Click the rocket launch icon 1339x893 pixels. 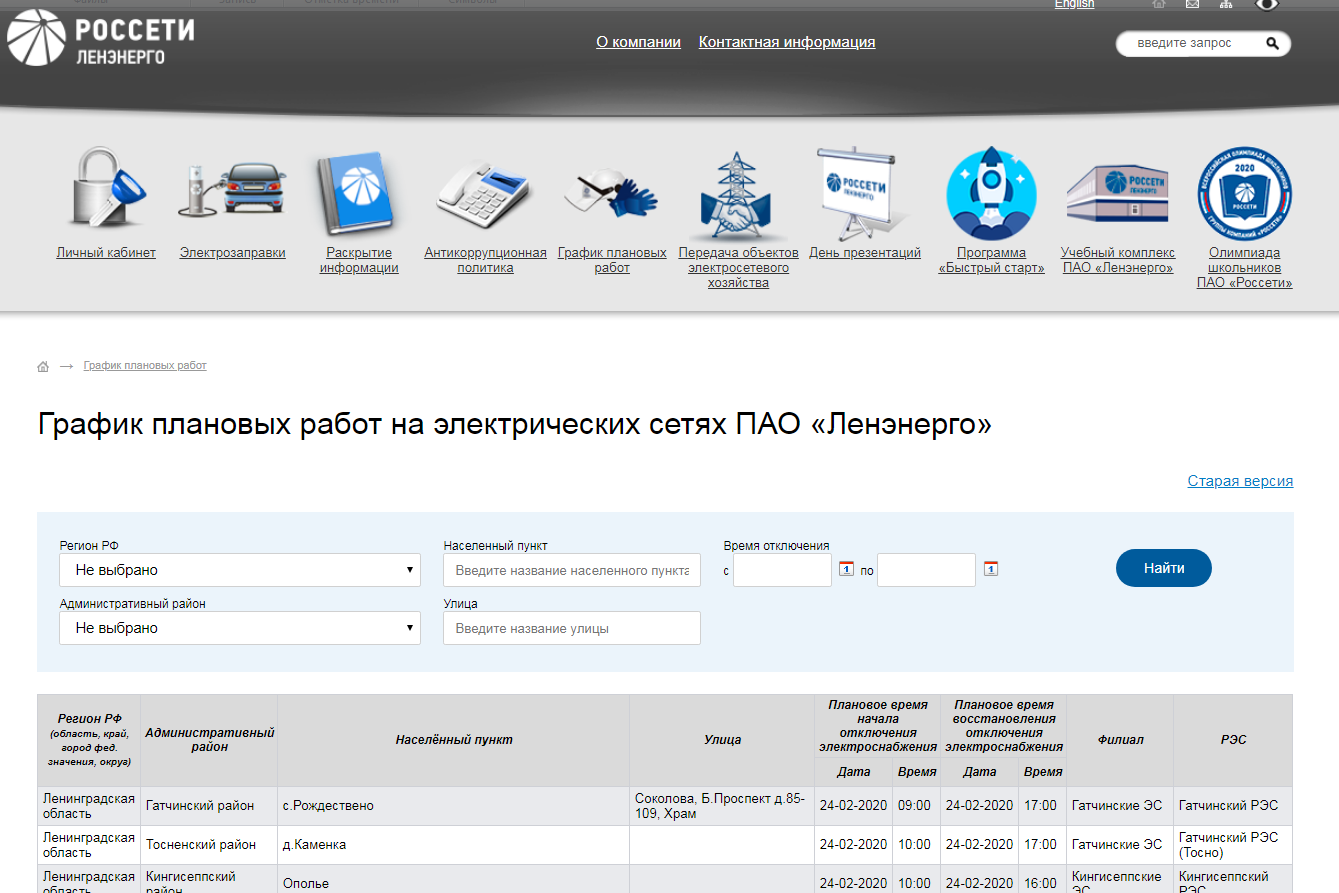tap(991, 193)
